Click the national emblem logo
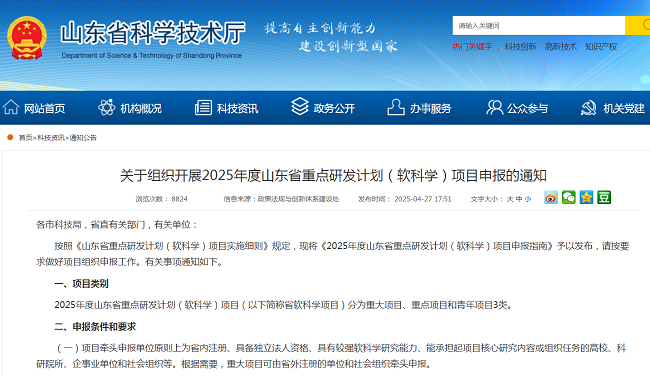 [27, 38]
